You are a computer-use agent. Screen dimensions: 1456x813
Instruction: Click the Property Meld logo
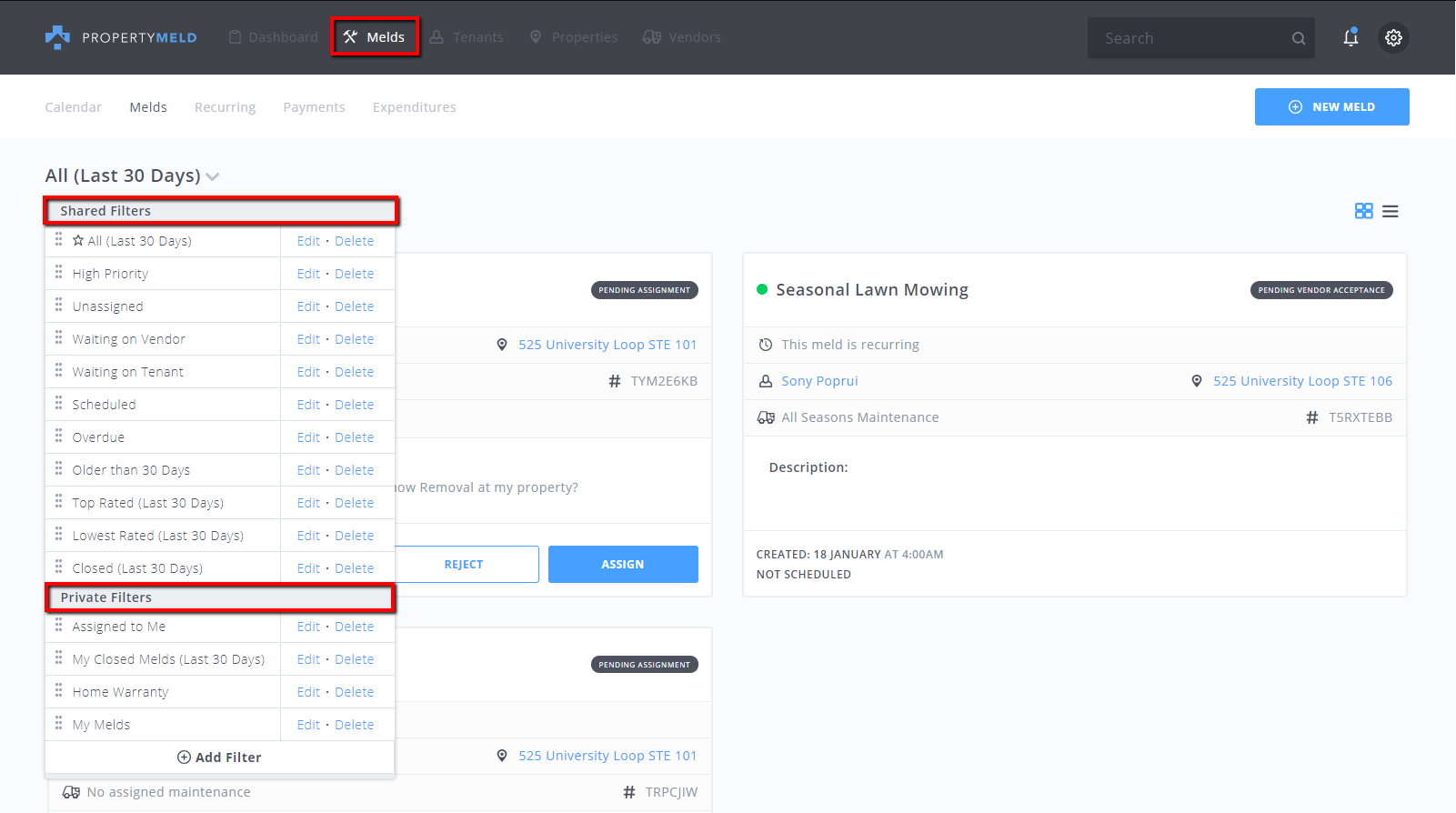pos(121,37)
